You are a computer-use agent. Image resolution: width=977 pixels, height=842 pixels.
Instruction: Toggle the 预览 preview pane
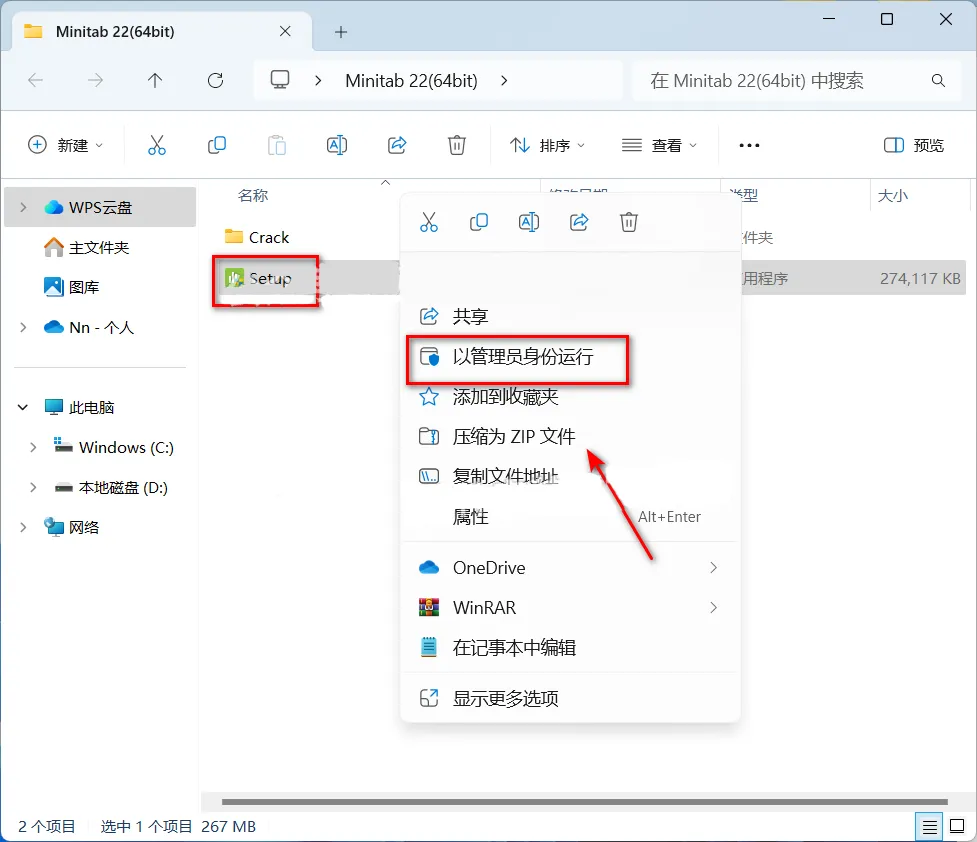(x=914, y=145)
